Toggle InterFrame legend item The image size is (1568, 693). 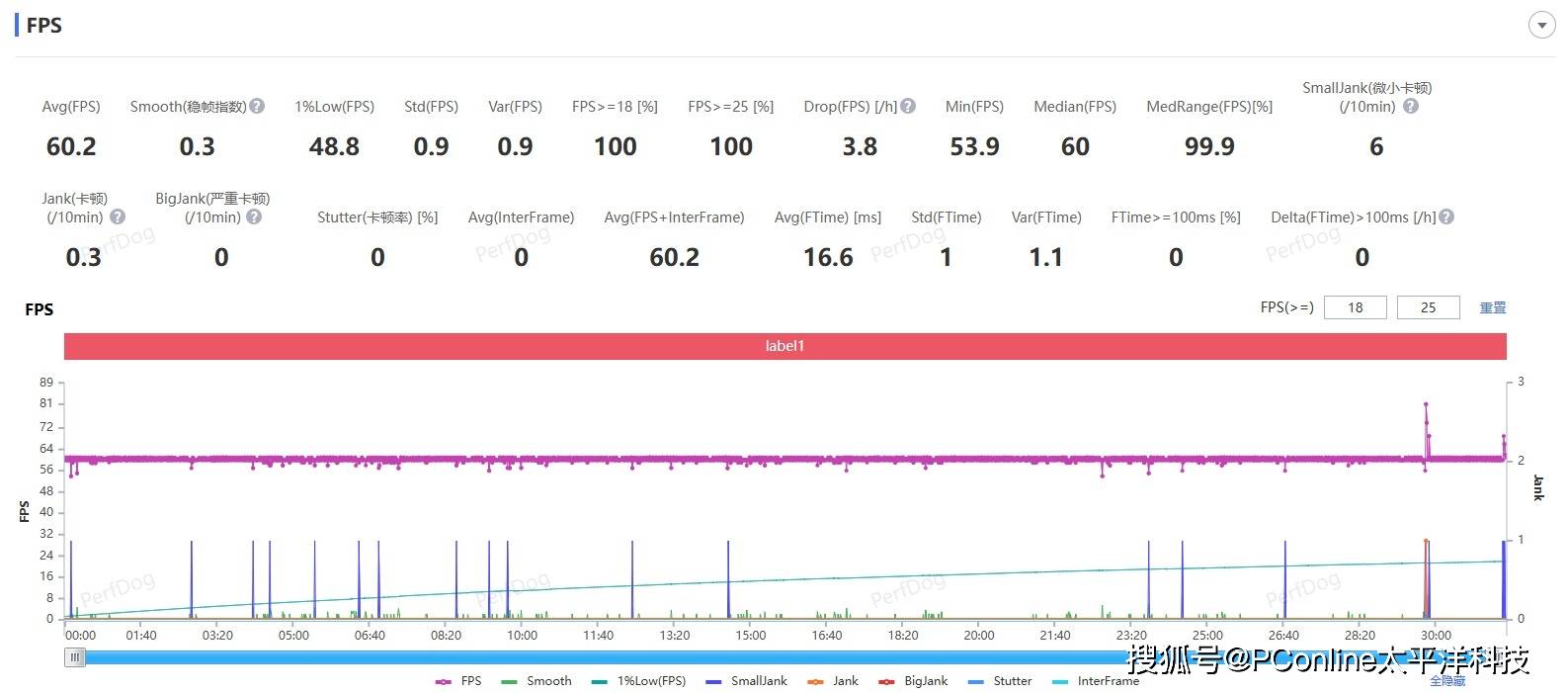coord(1096,681)
